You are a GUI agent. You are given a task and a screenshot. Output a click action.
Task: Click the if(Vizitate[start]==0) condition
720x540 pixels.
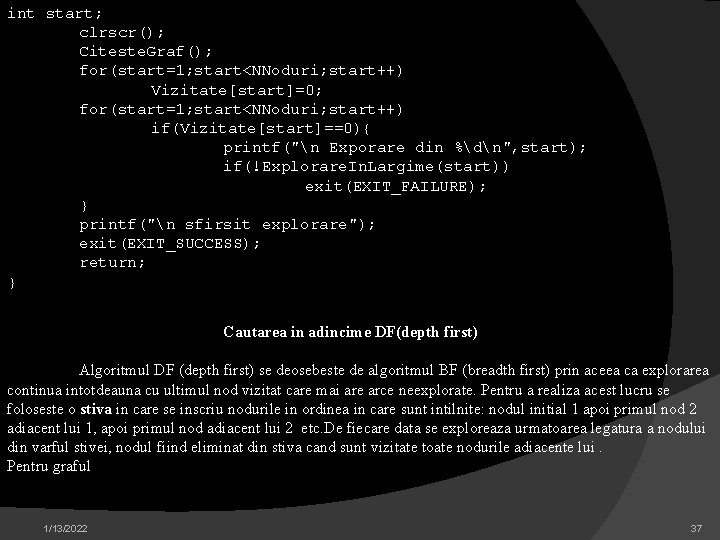pos(260,128)
